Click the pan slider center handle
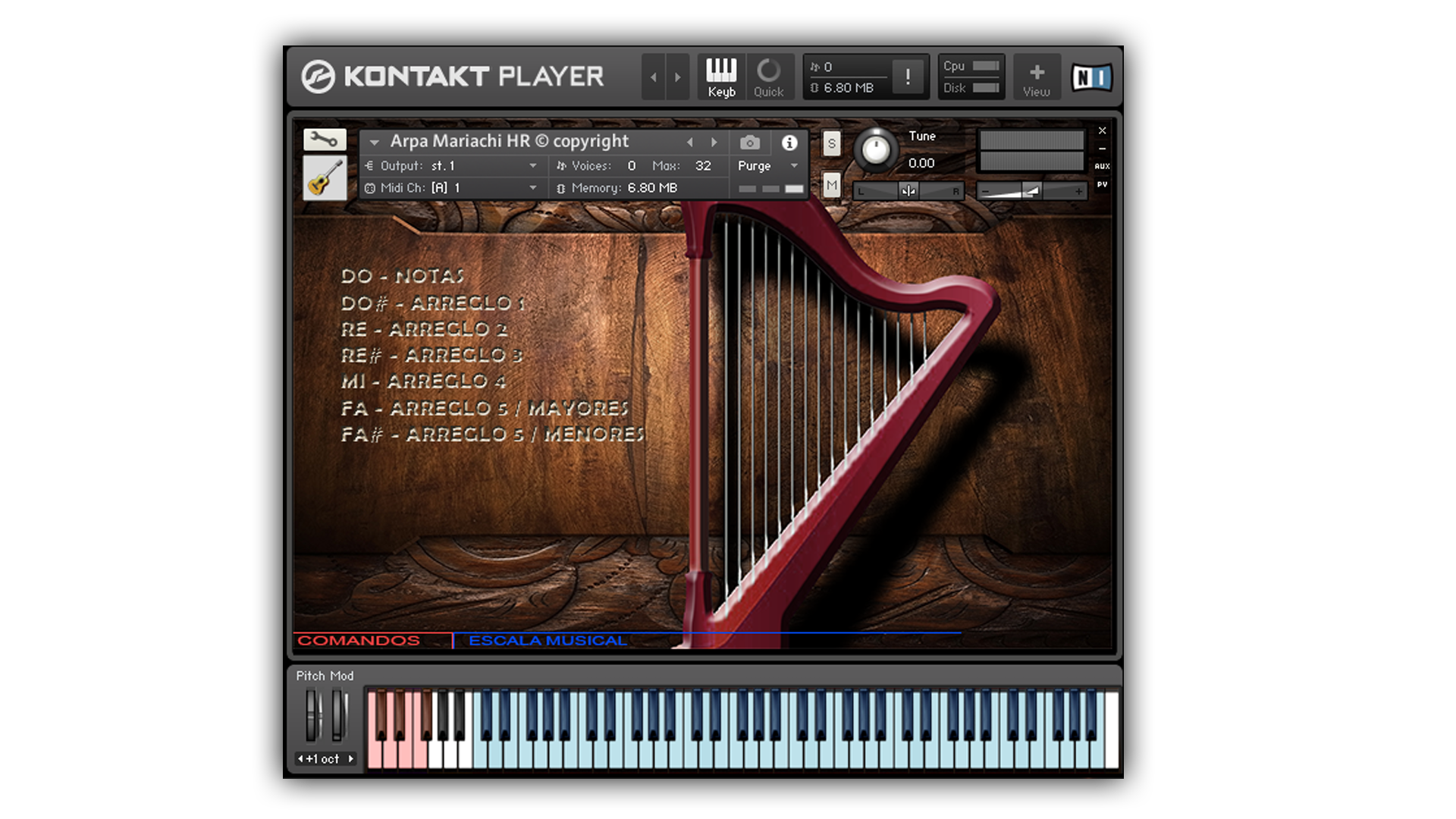Image resolution: width=1456 pixels, height=819 pixels. (x=908, y=191)
